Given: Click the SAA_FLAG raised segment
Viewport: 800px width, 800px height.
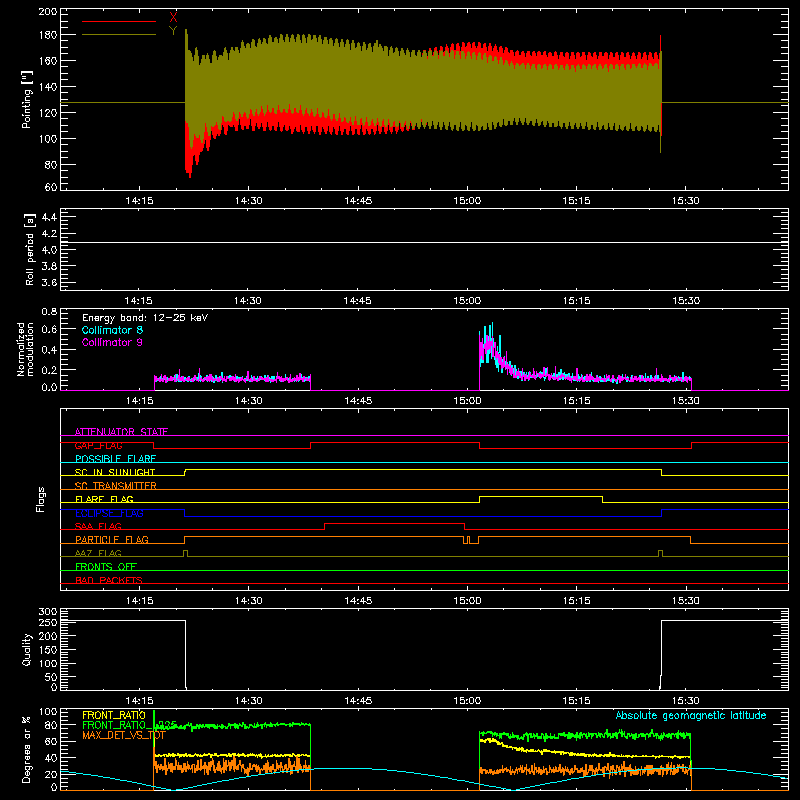Looking at the screenshot, I should click(394, 523).
